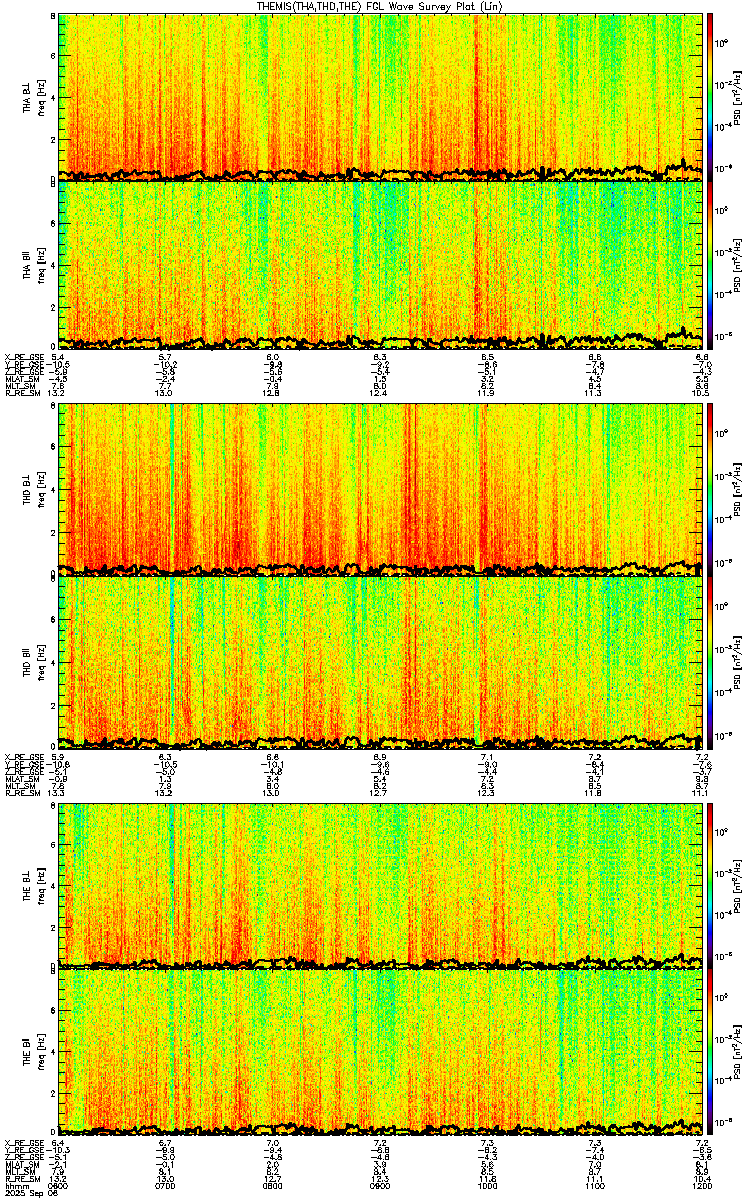The height and width of the screenshot is (1200, 750).
Task: Click the THA B∥ PSD color bar
Action: tap(712, 265)
